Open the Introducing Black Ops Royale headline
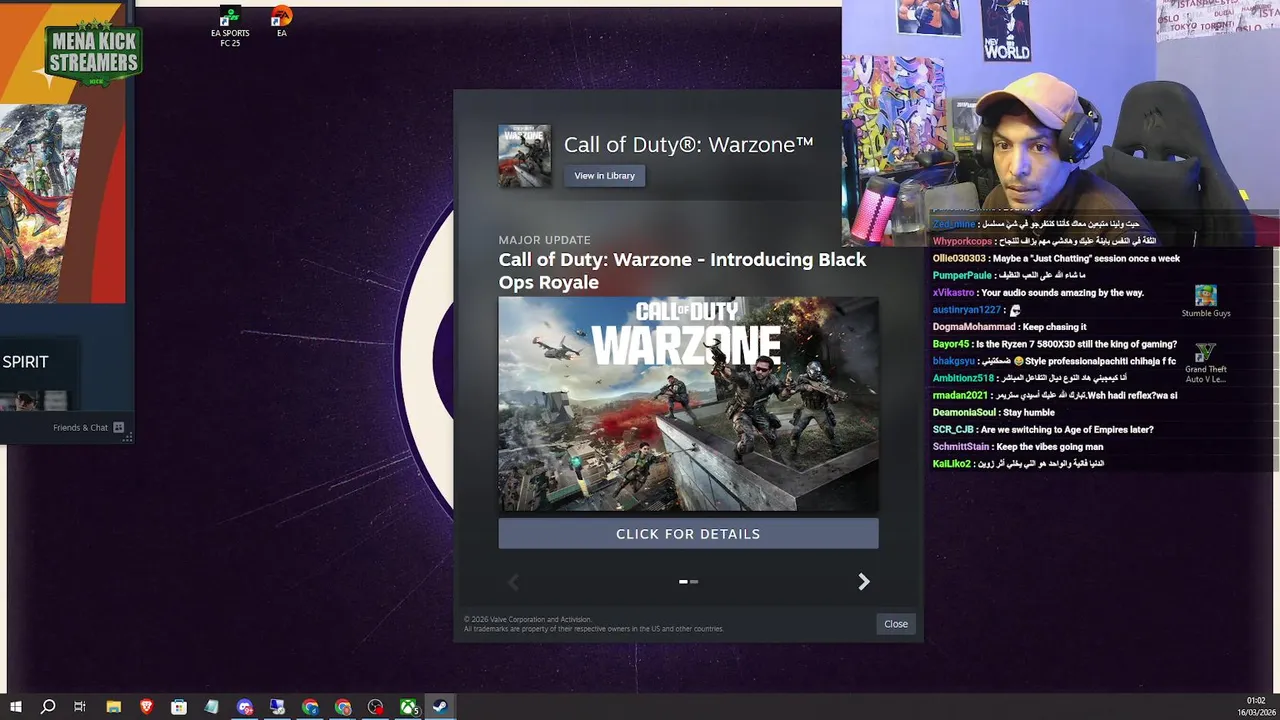This screenshot has width=1280, height=720. pos(682,271)
